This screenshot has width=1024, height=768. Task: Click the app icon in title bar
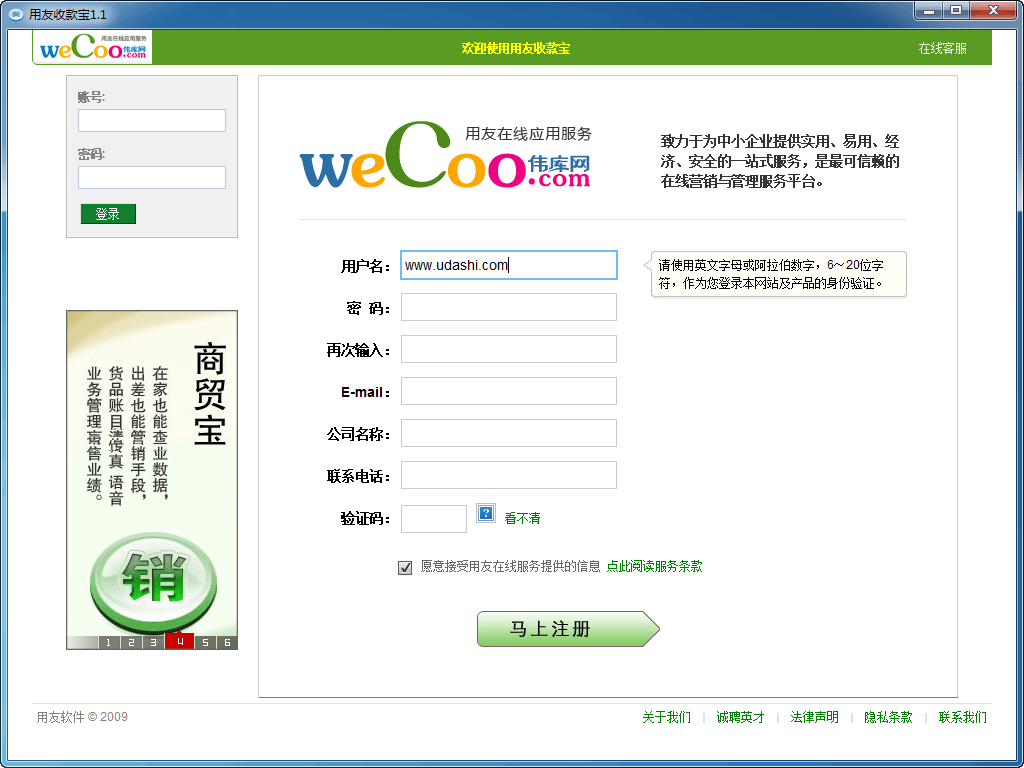(x=15, y=14)
